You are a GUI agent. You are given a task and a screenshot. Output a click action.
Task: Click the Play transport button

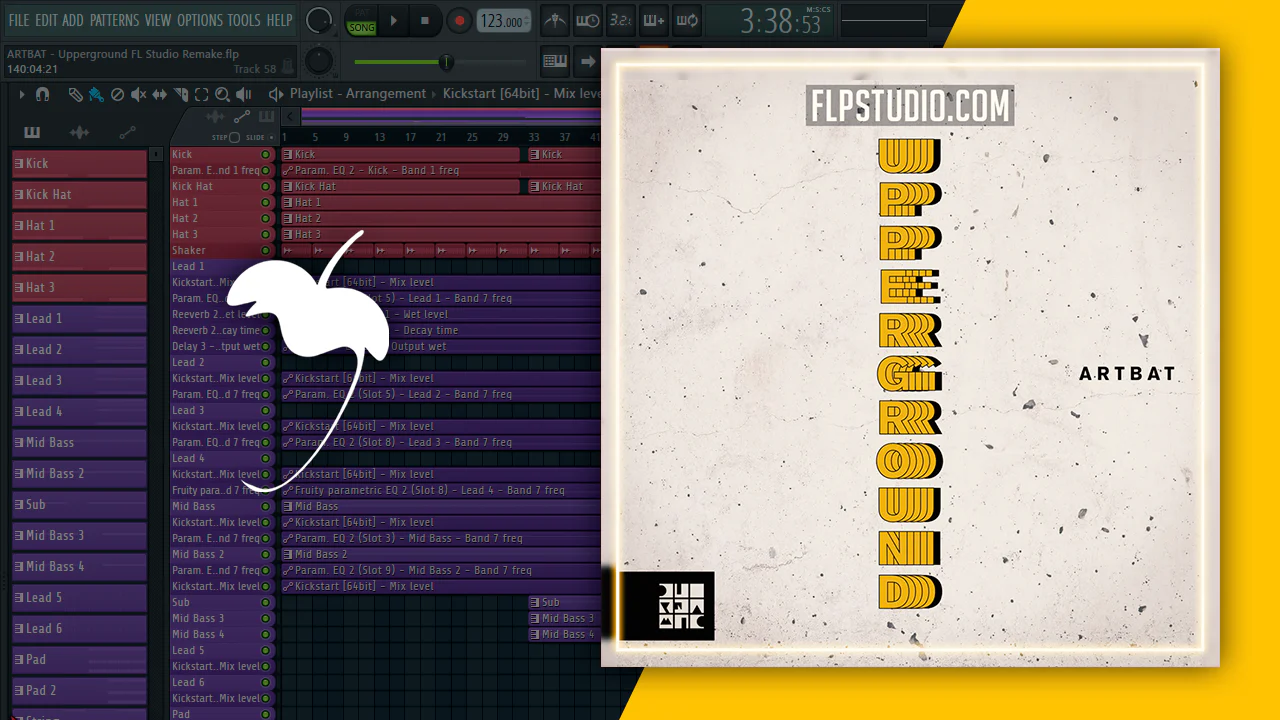393,21
